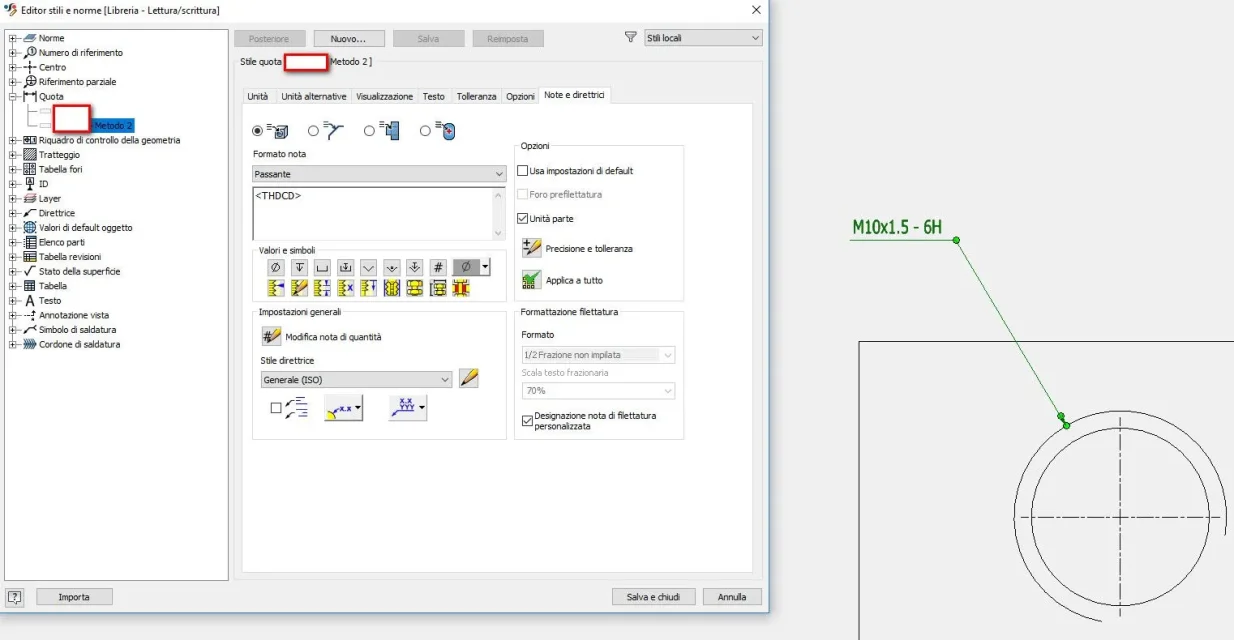Expand the Tratteggio tree node
The height and width of the screenshot is (640, 1234).
(x=13, y=155)
